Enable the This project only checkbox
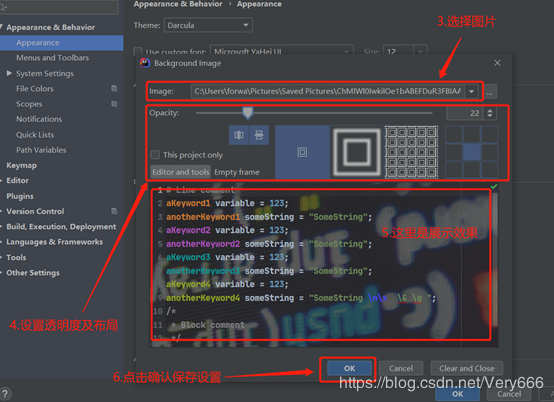Image resolution: width=554 pixels, height=402 pixels. (155, 155)
